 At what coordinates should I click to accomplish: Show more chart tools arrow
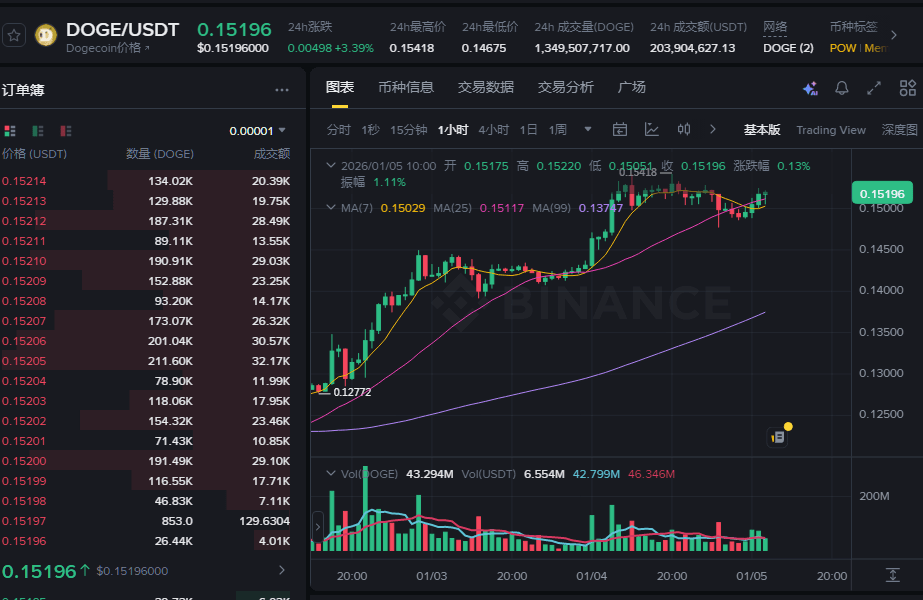coord(713,130)
